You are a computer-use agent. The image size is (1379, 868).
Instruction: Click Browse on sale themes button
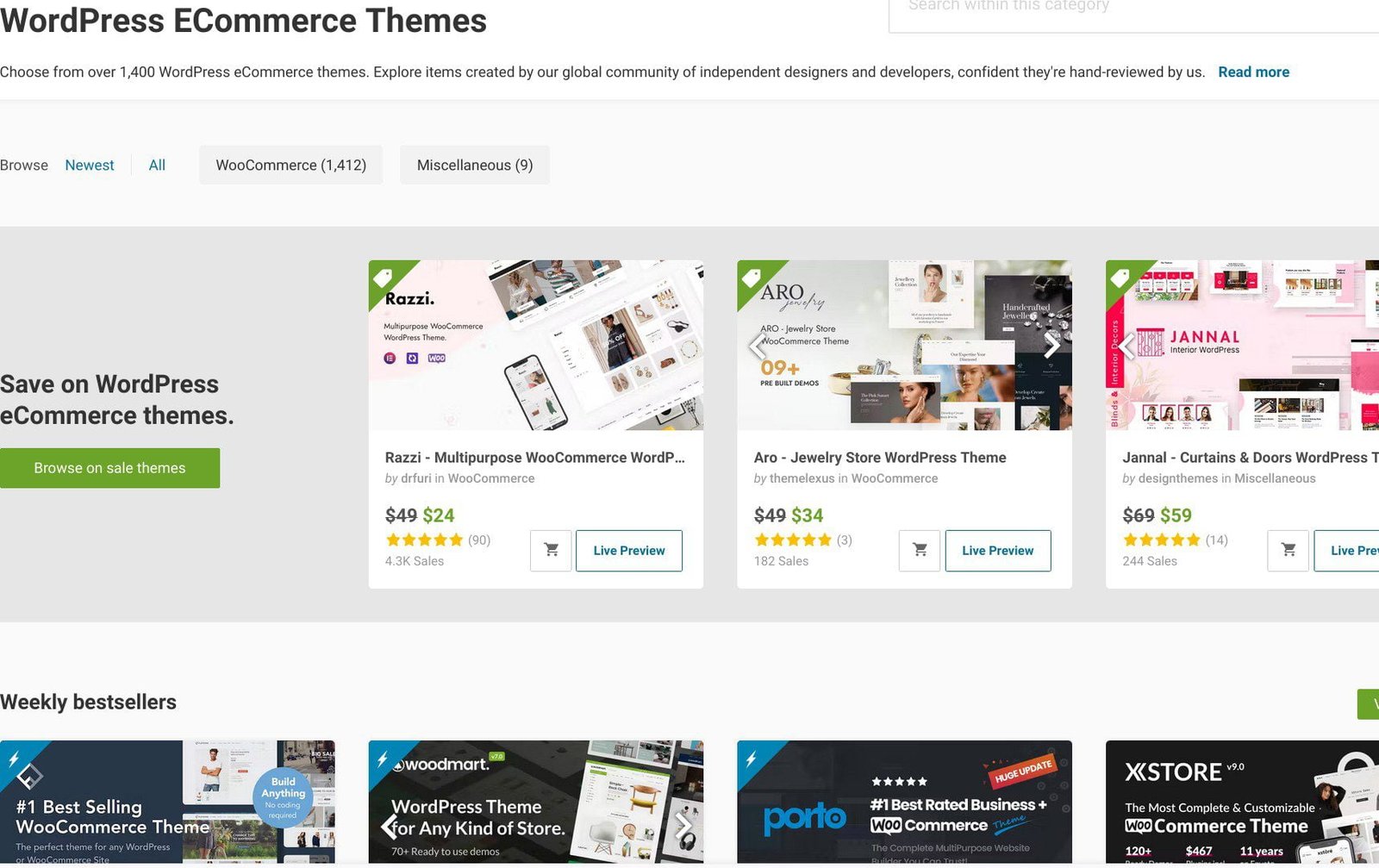click(x=109, y=468)
